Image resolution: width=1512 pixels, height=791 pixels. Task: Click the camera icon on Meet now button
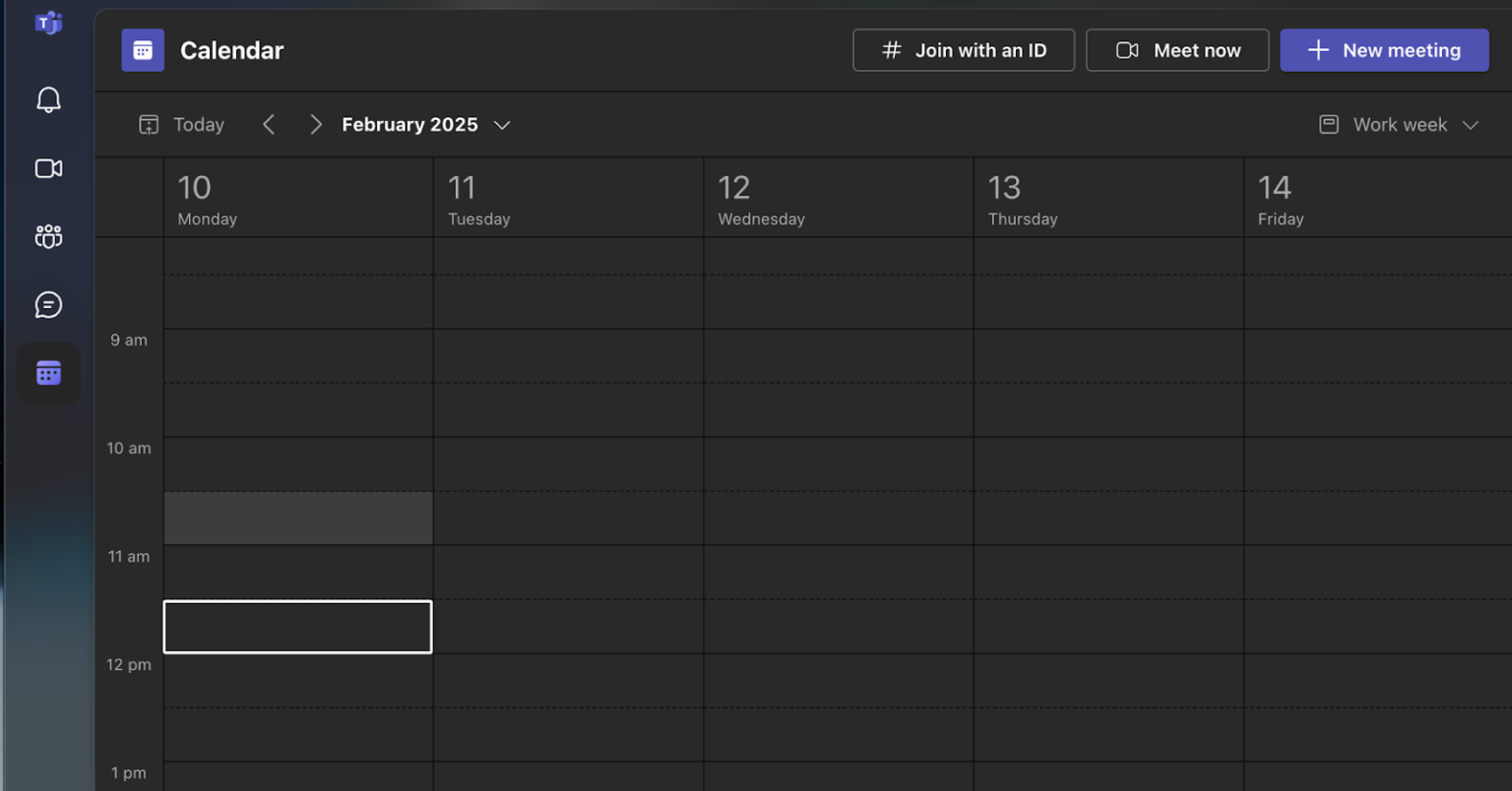coord(1125,49)
